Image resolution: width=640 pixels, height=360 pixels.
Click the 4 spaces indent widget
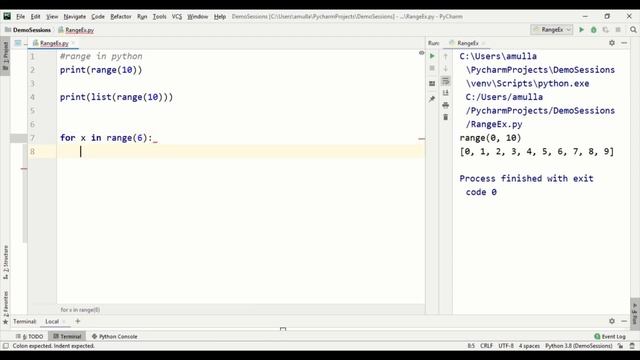529,346
